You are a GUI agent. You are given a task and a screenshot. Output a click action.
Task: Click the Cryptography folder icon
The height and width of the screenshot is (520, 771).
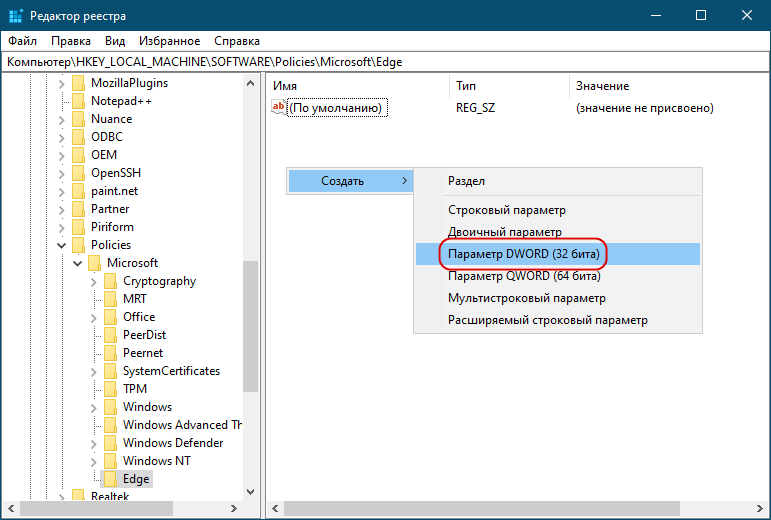111,281
